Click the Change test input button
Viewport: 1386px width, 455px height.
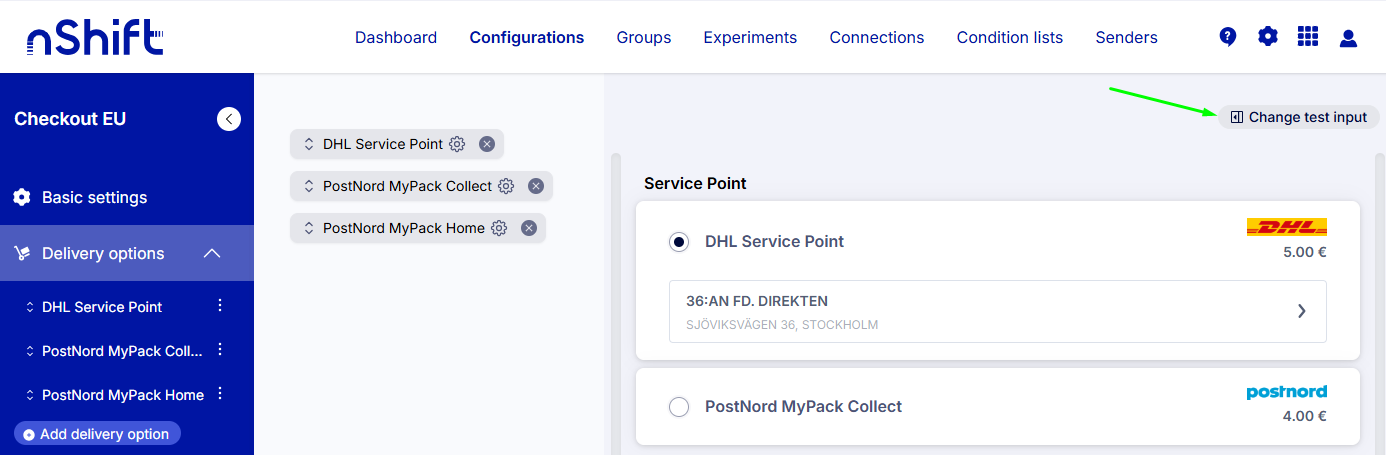click(x=1299, y=117)
